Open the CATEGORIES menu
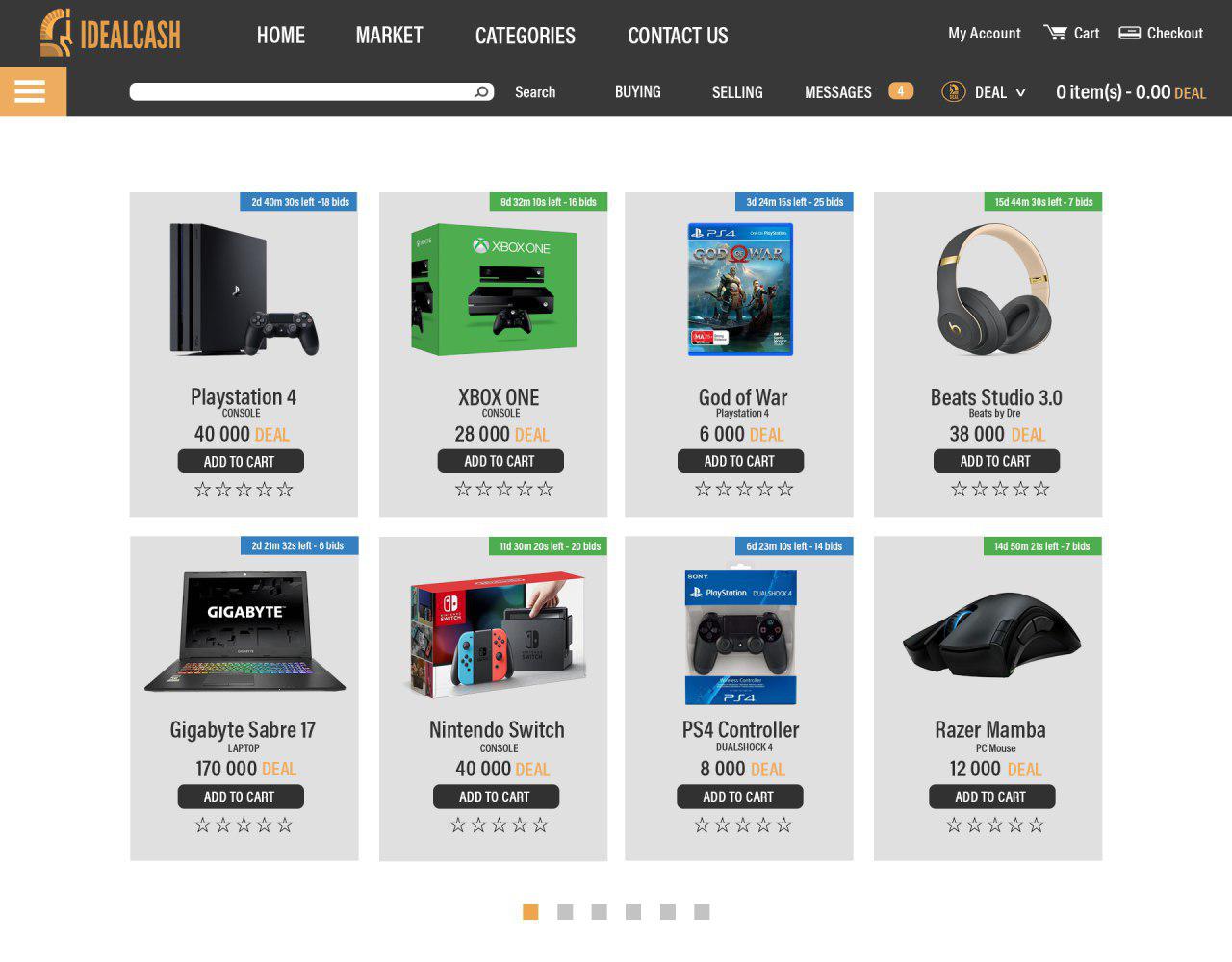 click(526, 36)
